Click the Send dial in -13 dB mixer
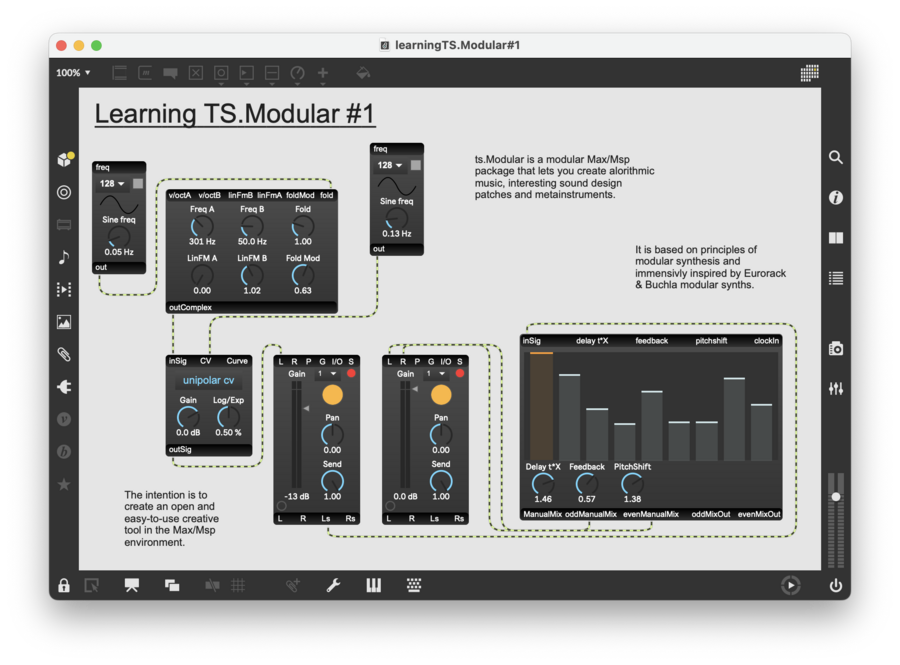The height and width of the screenshot is (665, 900). pos(332,481)
